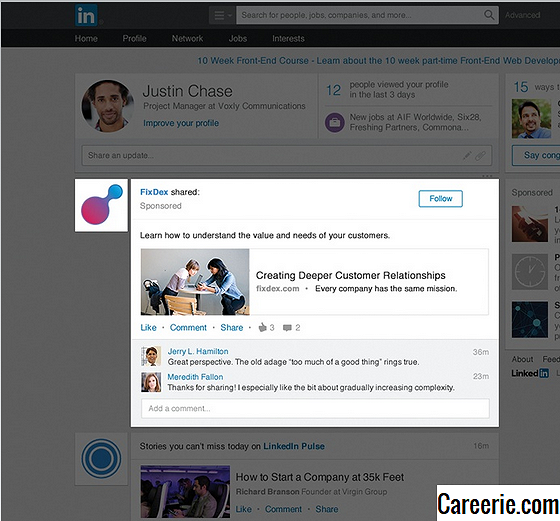Viewport: 560px width, 521px height.
Task: Open the post options dots above Follow
Action: (x=487, y=176)
